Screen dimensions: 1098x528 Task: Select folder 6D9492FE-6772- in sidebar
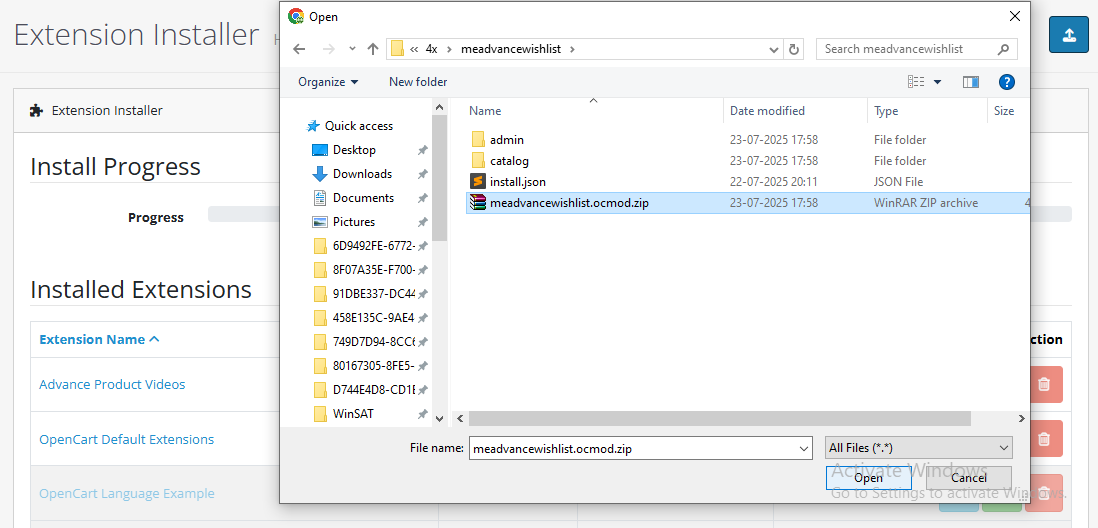pyautogui.click(x=374, y=245)
